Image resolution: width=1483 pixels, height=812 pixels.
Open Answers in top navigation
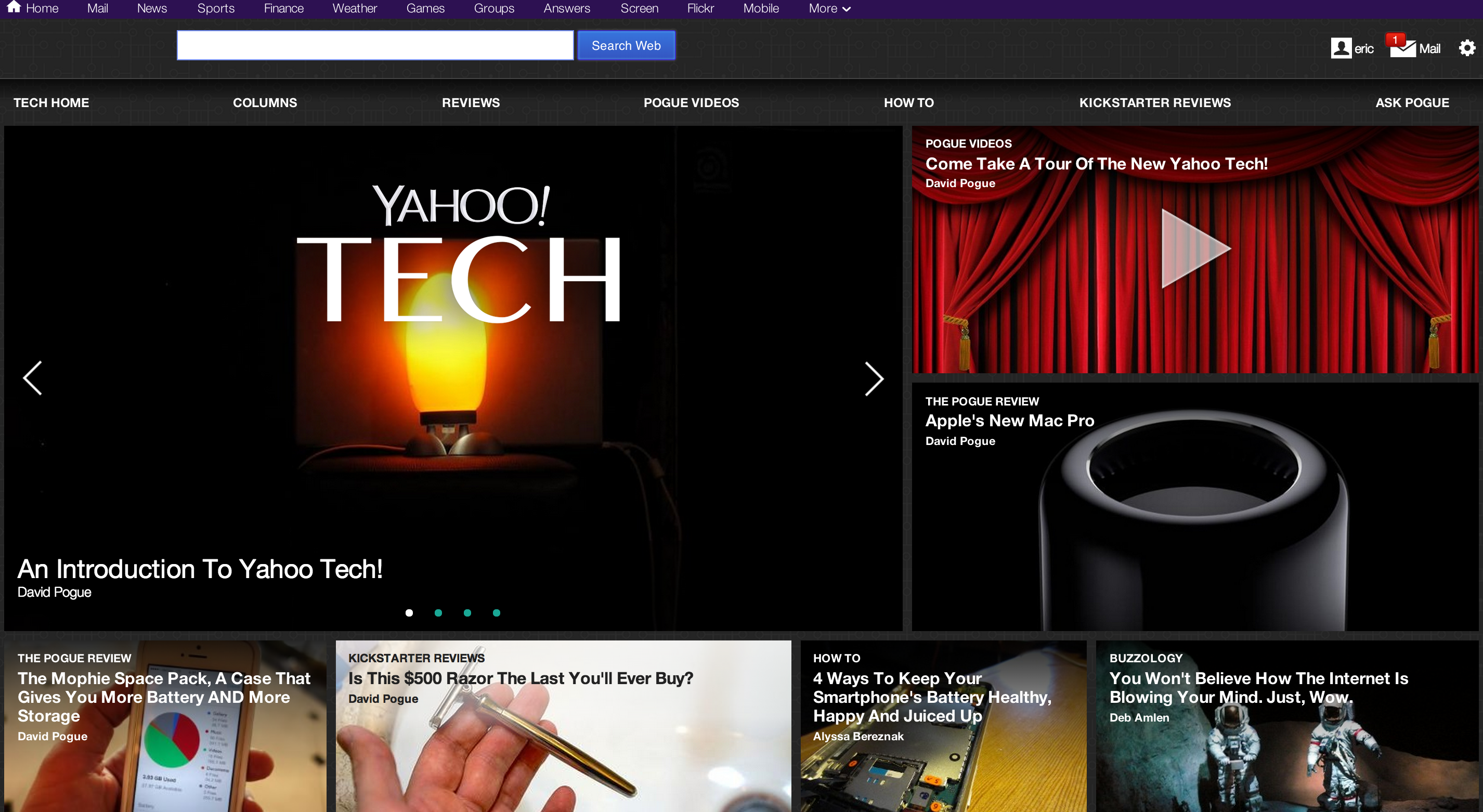point(567,9)
